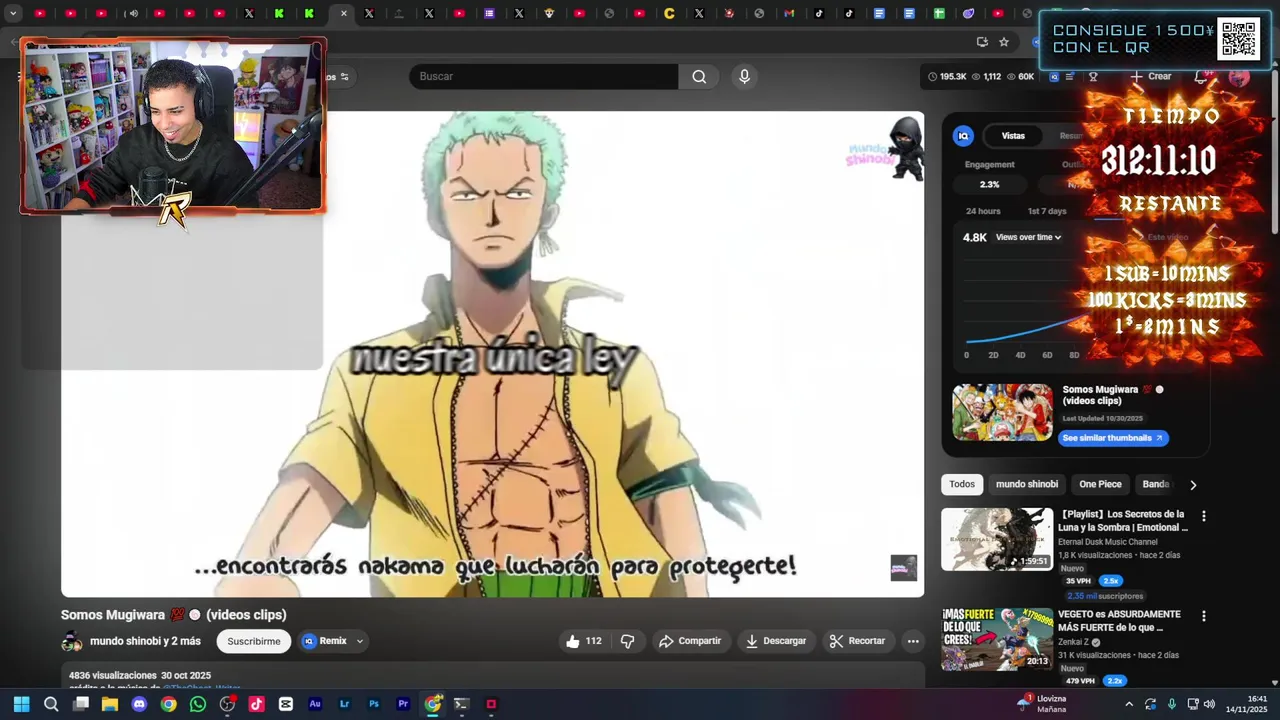Open the vidIQ IQ panel logo
1280x720 pixels.
point(963,136)
